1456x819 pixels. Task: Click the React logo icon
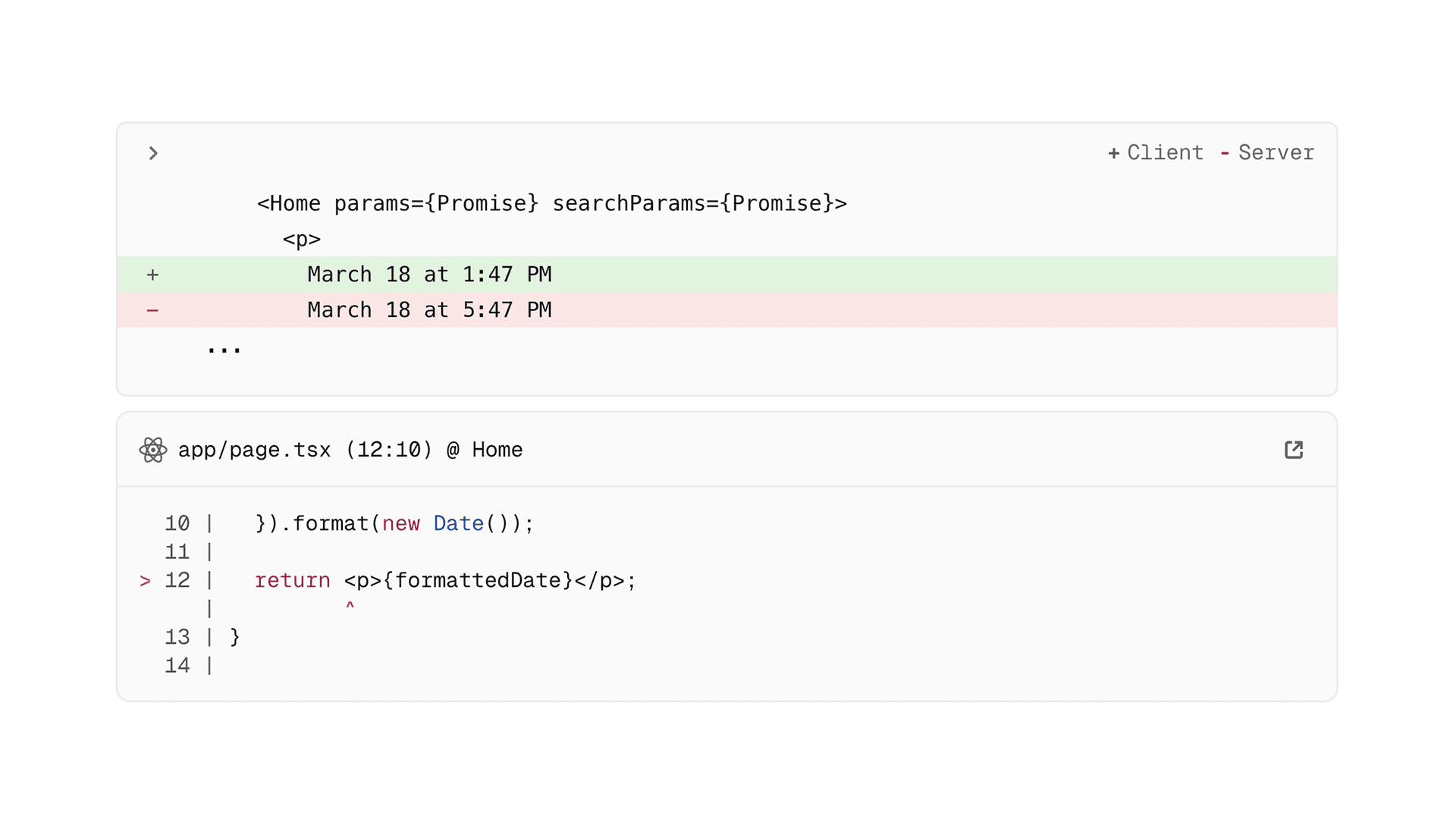click(153, 450)
